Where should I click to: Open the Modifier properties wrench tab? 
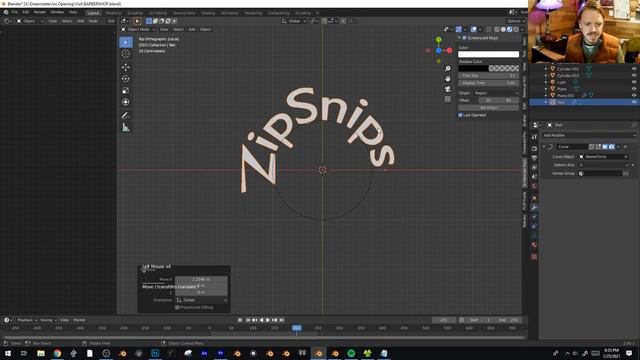click(534, 207)
